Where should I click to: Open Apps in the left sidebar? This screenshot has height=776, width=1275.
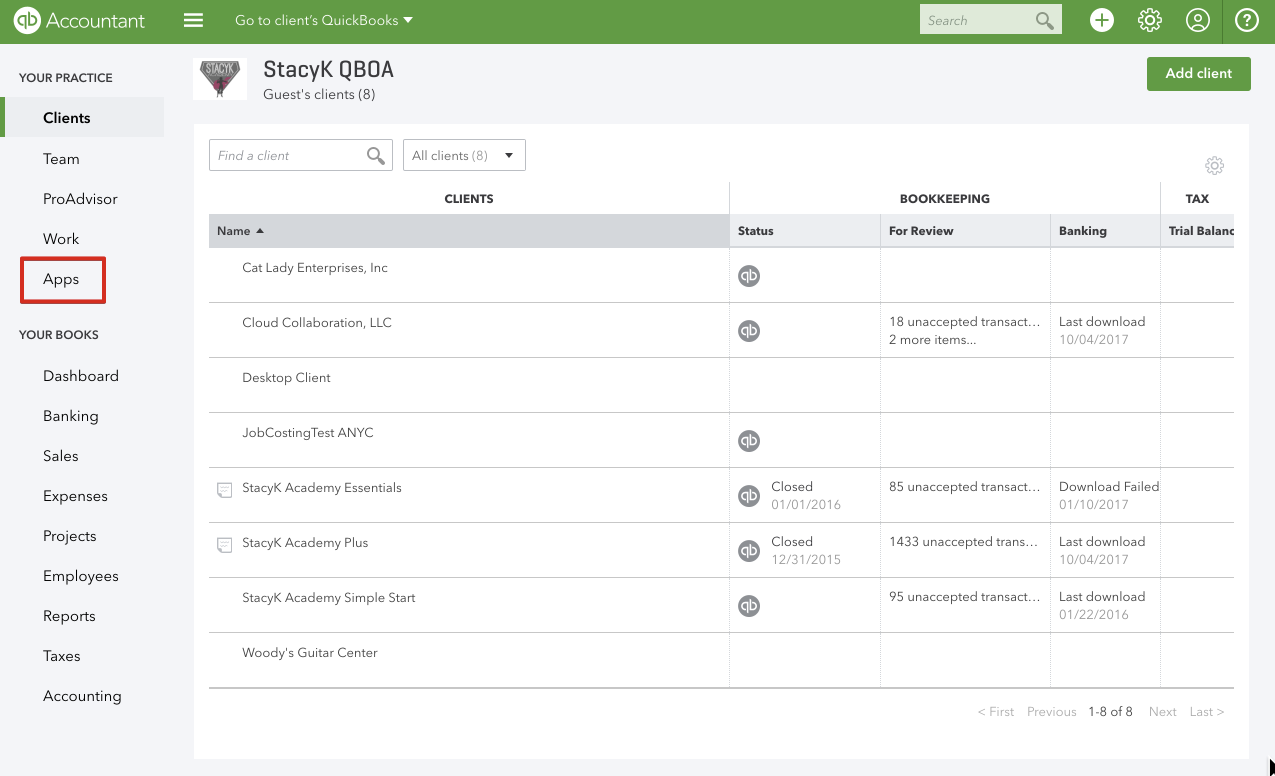pyautogui.click(x=61, y=279)
